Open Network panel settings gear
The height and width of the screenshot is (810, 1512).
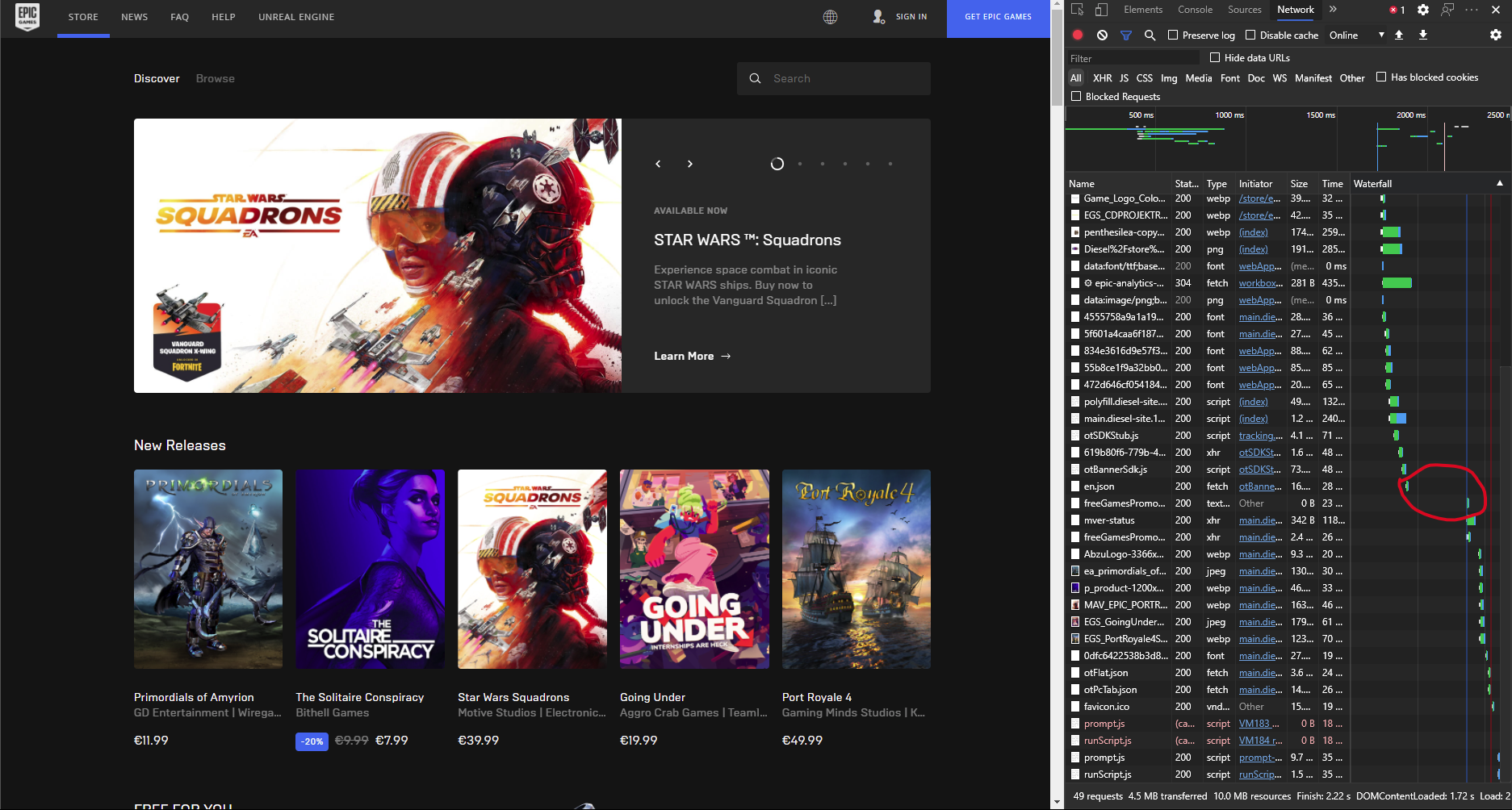tap(1496, 35)
